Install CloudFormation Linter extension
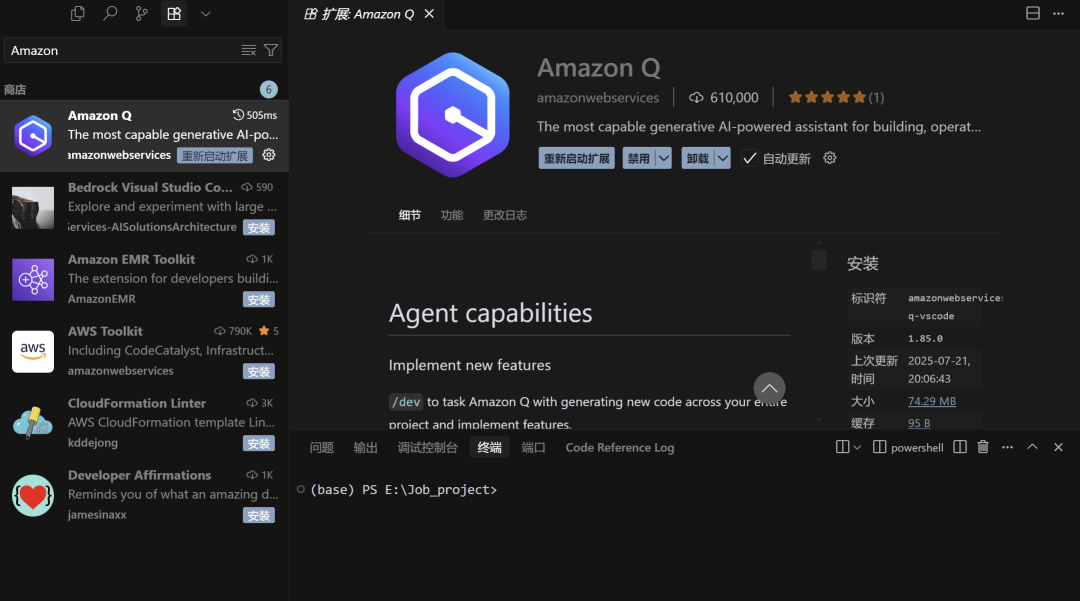Screen dimensions: 1080x601 point(259,443)
